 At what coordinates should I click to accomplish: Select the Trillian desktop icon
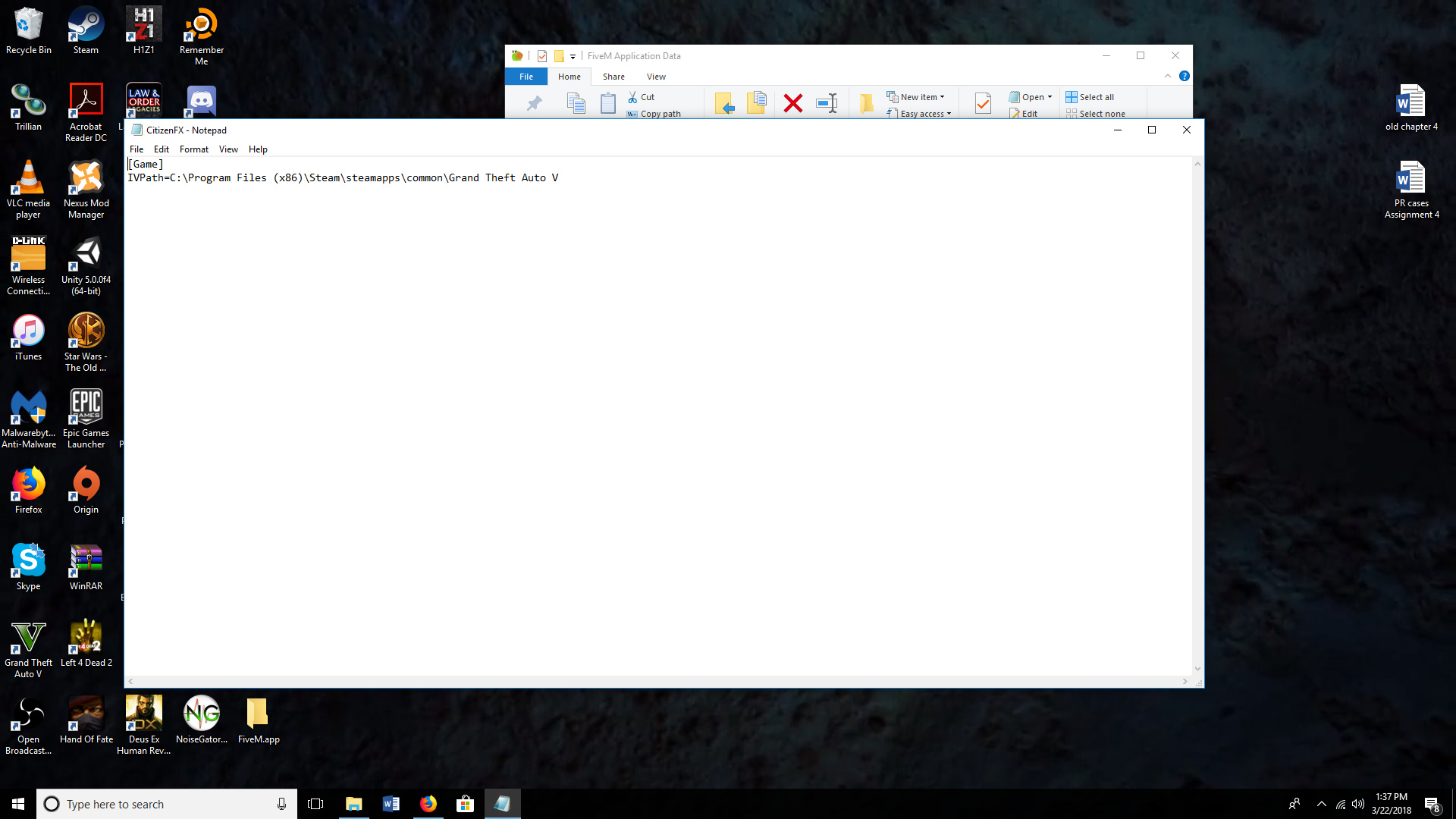click(x=29, y=107)
